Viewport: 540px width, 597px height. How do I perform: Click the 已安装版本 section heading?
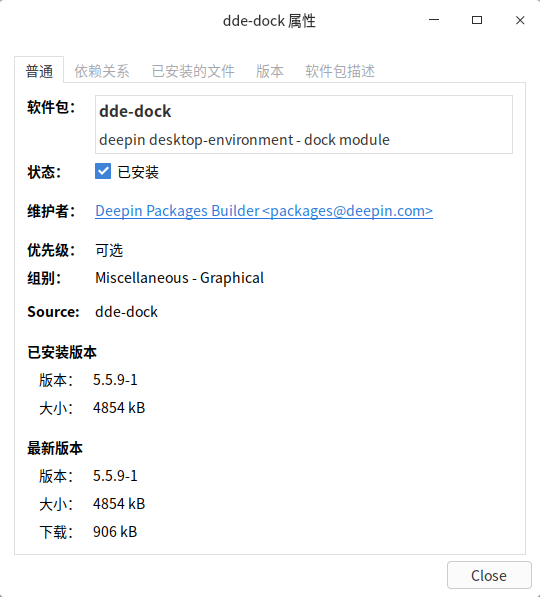(x=62, y=352)
